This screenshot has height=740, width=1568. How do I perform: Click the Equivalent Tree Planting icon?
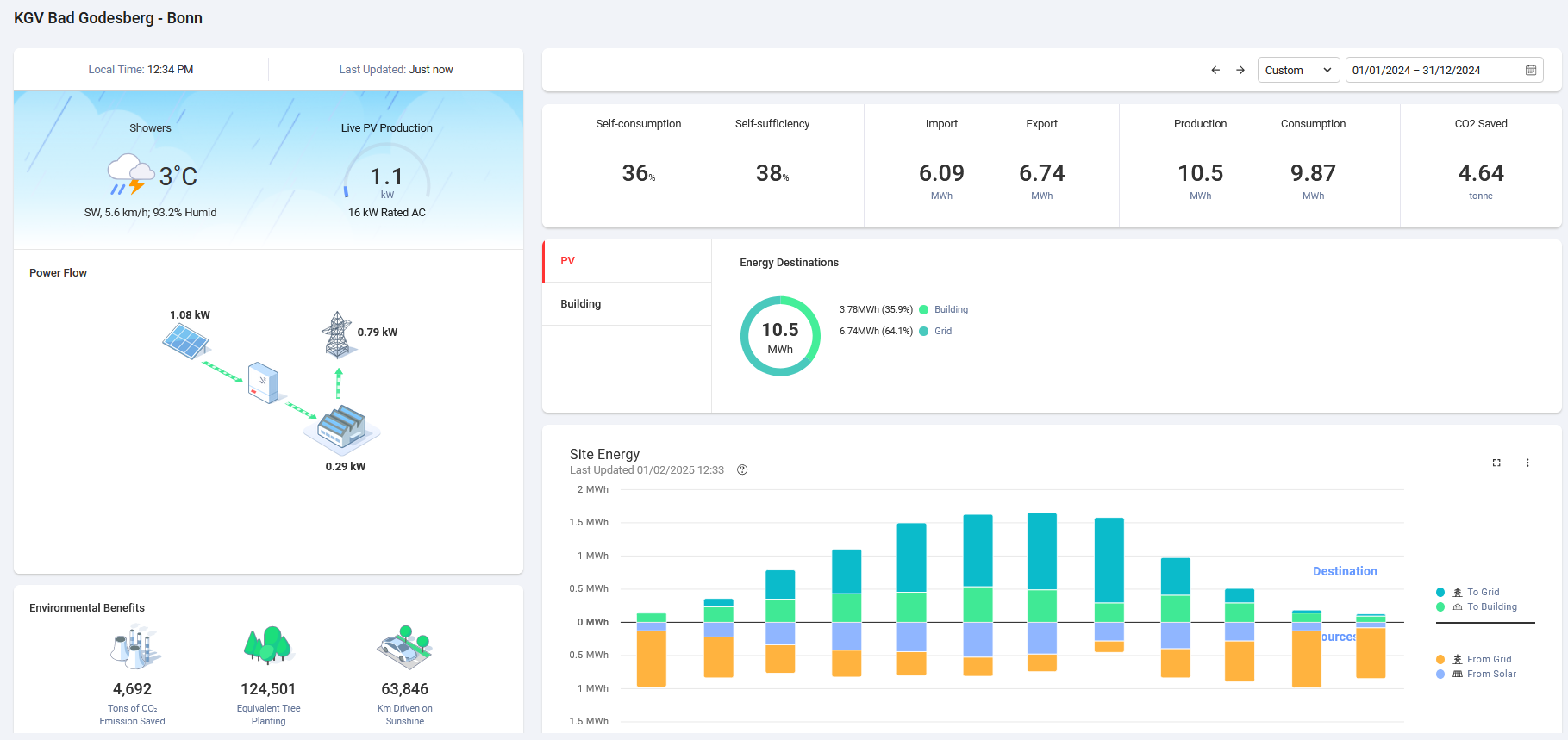269,644
